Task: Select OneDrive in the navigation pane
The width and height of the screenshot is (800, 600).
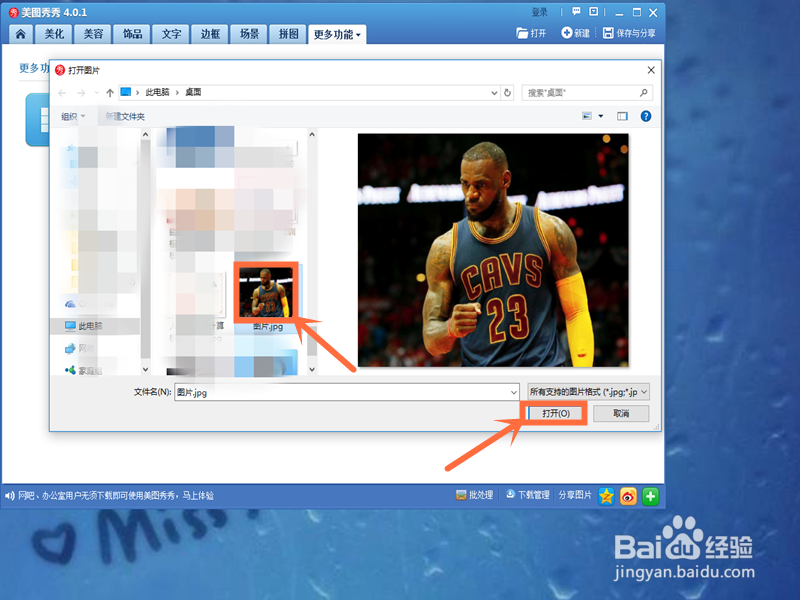Action: click(x=89, y=304)
